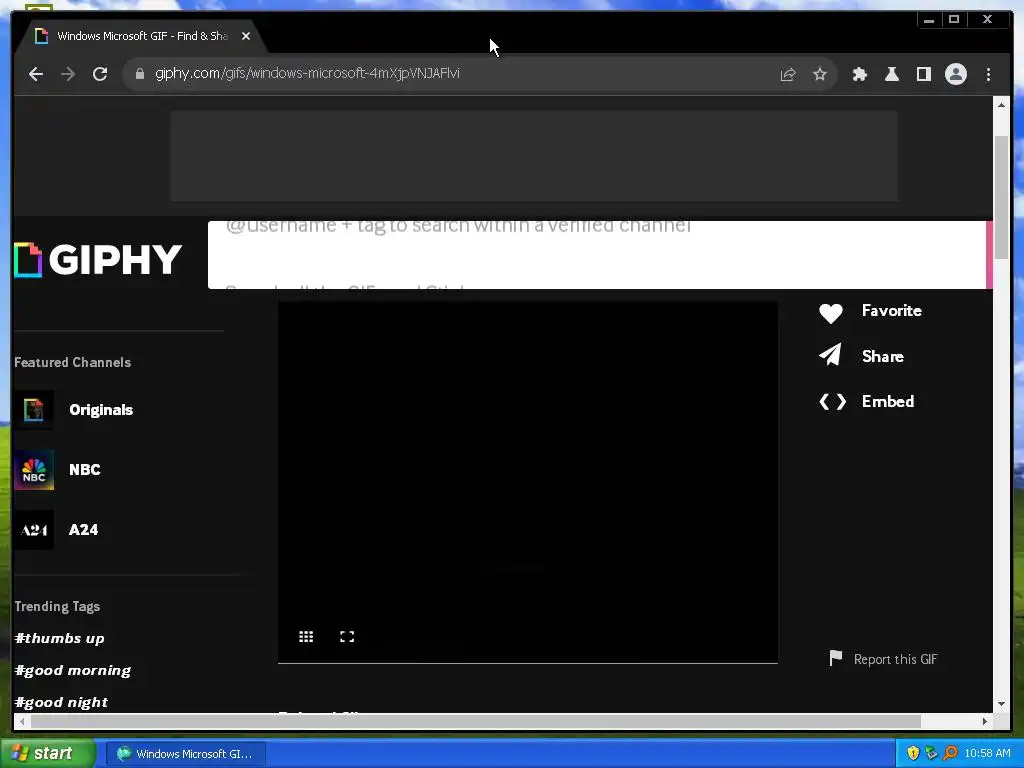Image resolution: width=1024 pixels, height=768 pixels.
Task: Click the A24 channel logo
Action: point(34,530)
